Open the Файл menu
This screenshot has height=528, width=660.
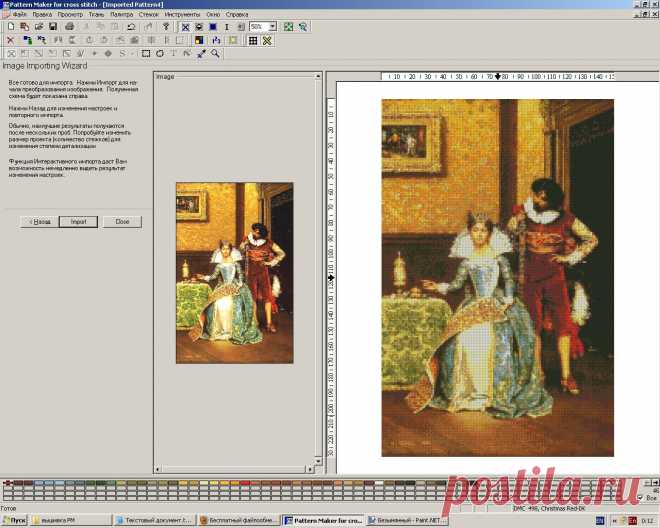pyautogui.click(x=19, y=14)
